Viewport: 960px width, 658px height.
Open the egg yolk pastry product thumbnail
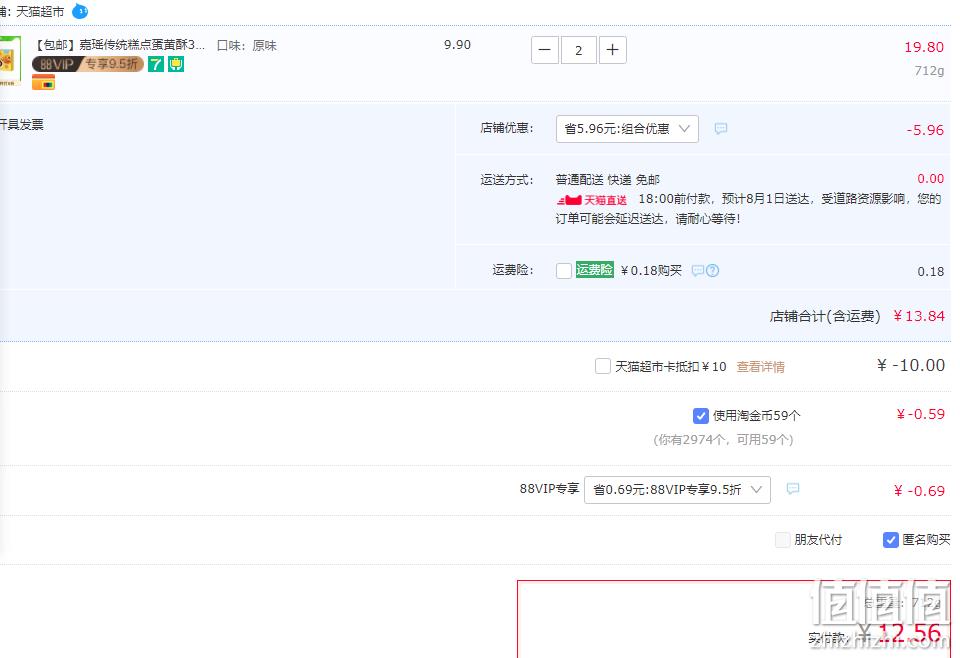10,61
